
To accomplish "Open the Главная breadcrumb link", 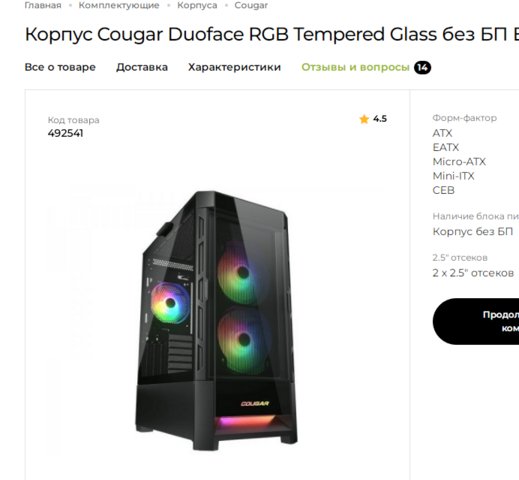I will [43, 5].
